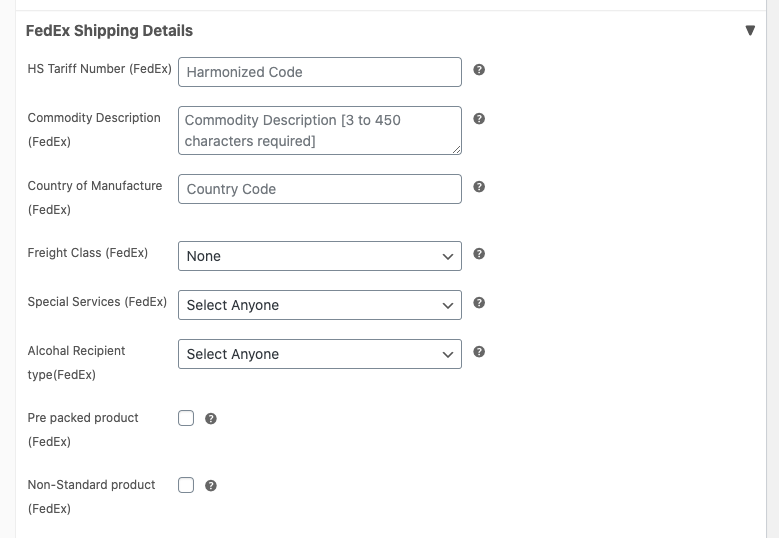Click help icon beside Freight Class dropdown

pos(479,254)
